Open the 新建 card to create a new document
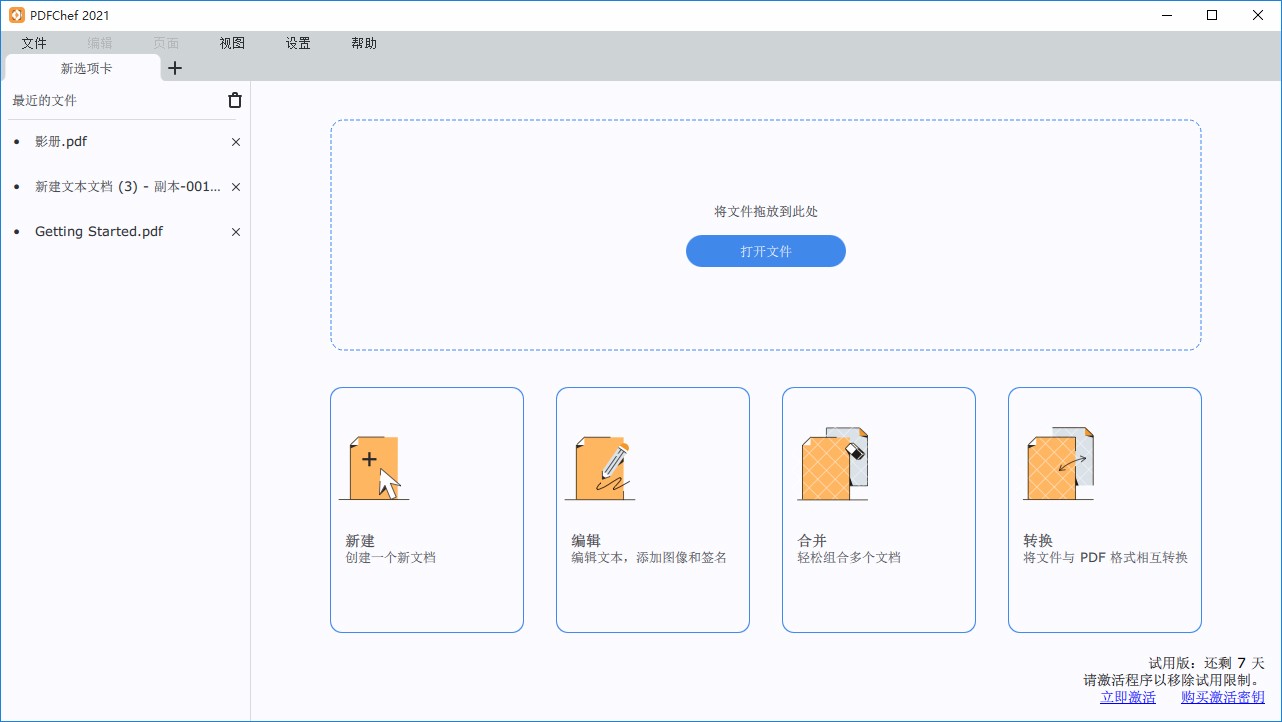Image resolution: width=1282 pixels, height=722 pixels. tap(427, 510)
